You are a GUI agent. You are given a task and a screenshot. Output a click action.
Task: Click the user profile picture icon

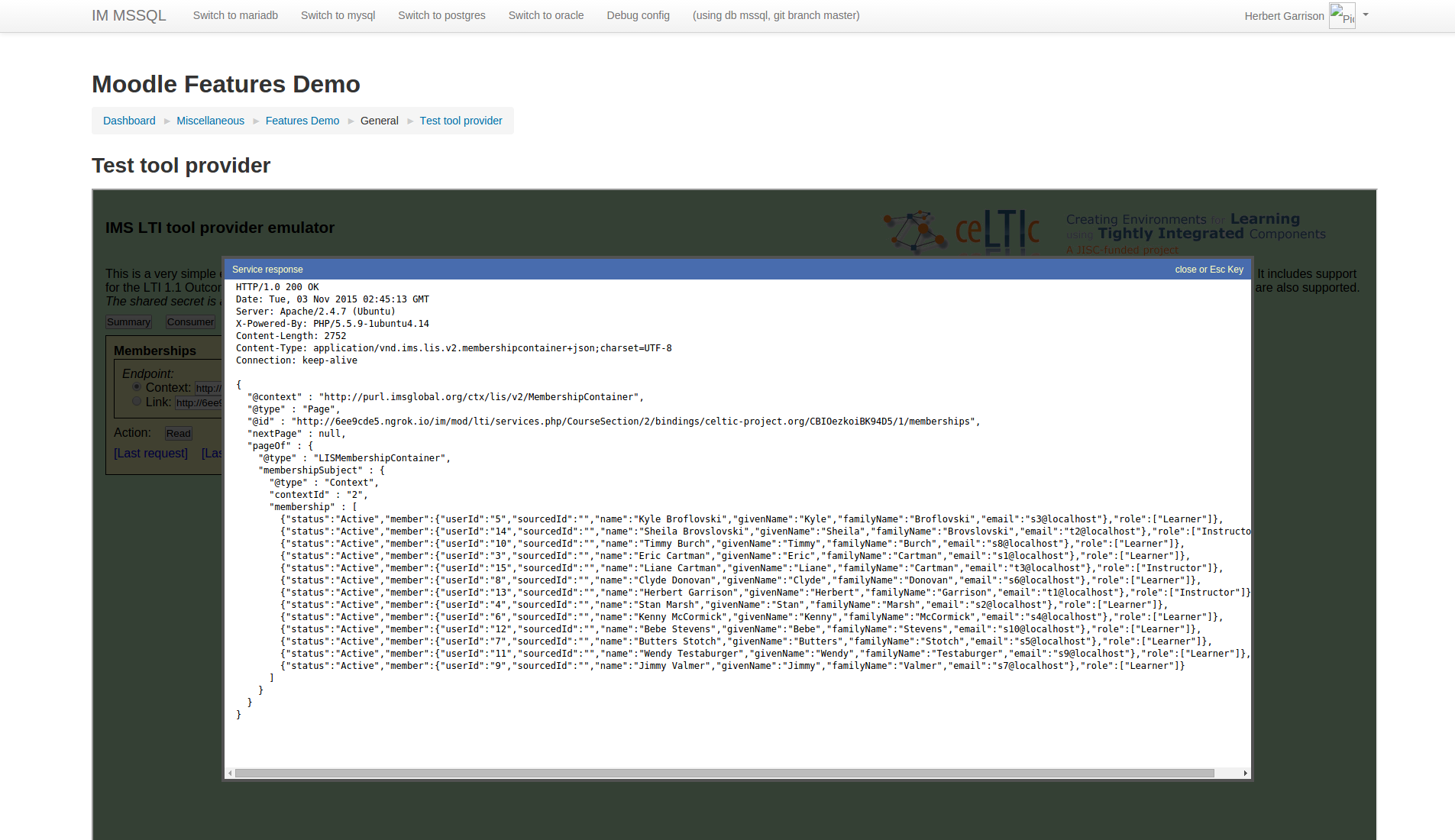1342,15
